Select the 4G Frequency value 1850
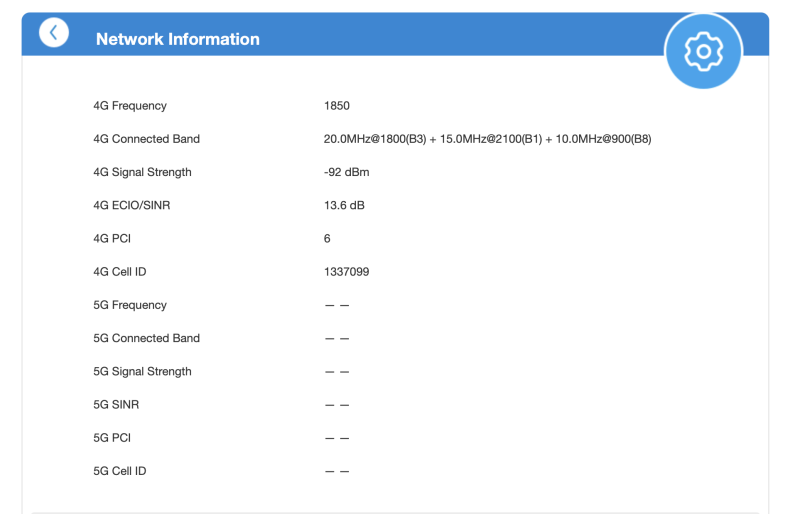The height and width of the screenshot is (514, 800). coord(337,106)
